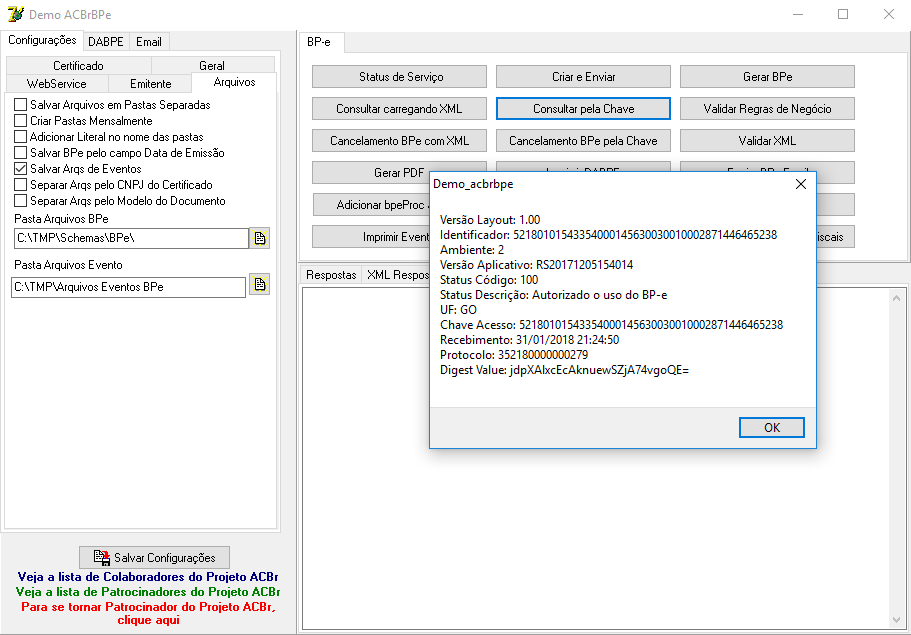Click Cancelamento BPe com XML
The image size is (911, 635).
point(400,141)
